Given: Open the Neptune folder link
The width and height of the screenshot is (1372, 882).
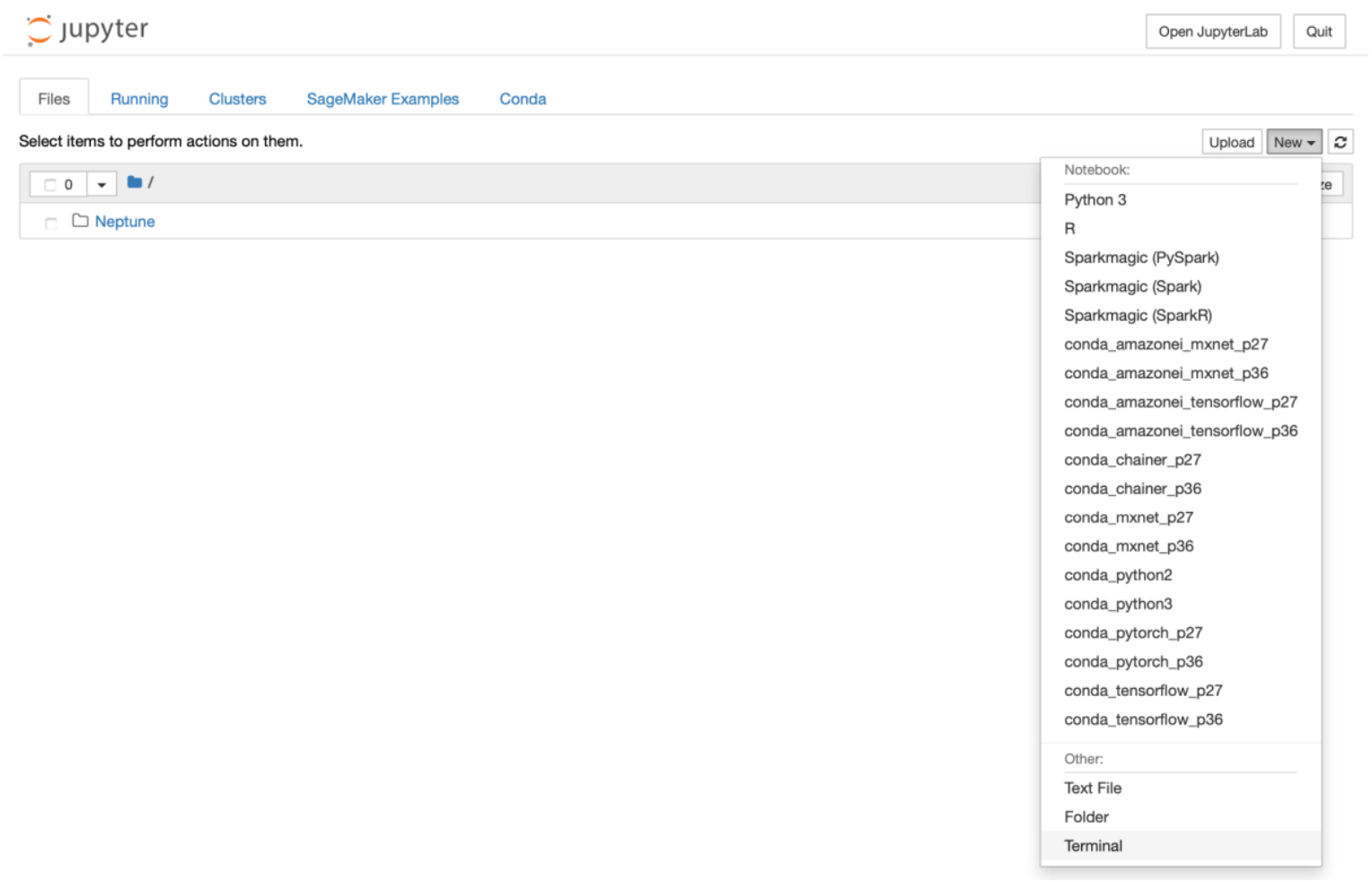Looking at the screenshot, I should pos(125,221).
